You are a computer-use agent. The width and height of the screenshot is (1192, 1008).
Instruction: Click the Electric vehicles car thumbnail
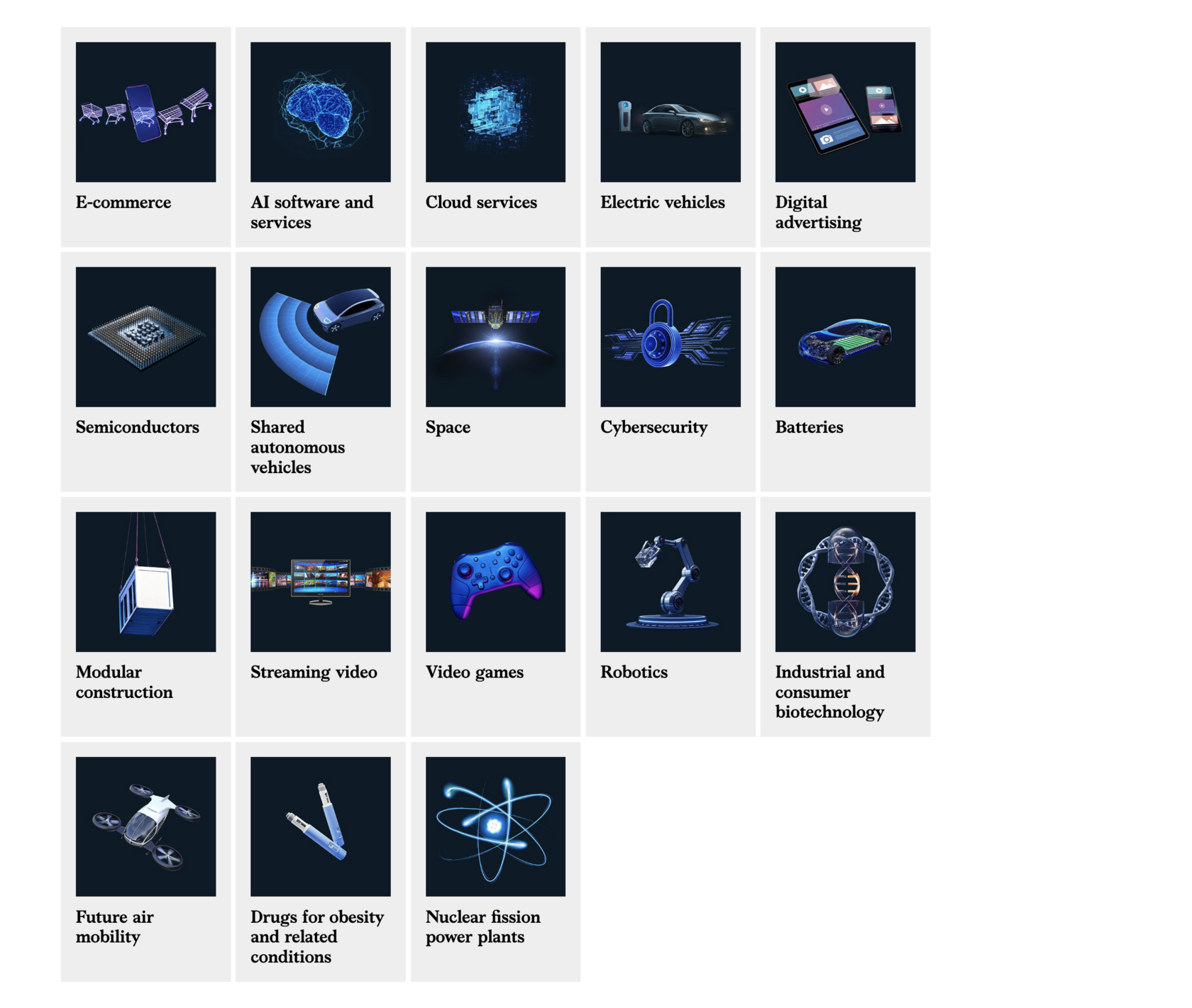point(670,112)
